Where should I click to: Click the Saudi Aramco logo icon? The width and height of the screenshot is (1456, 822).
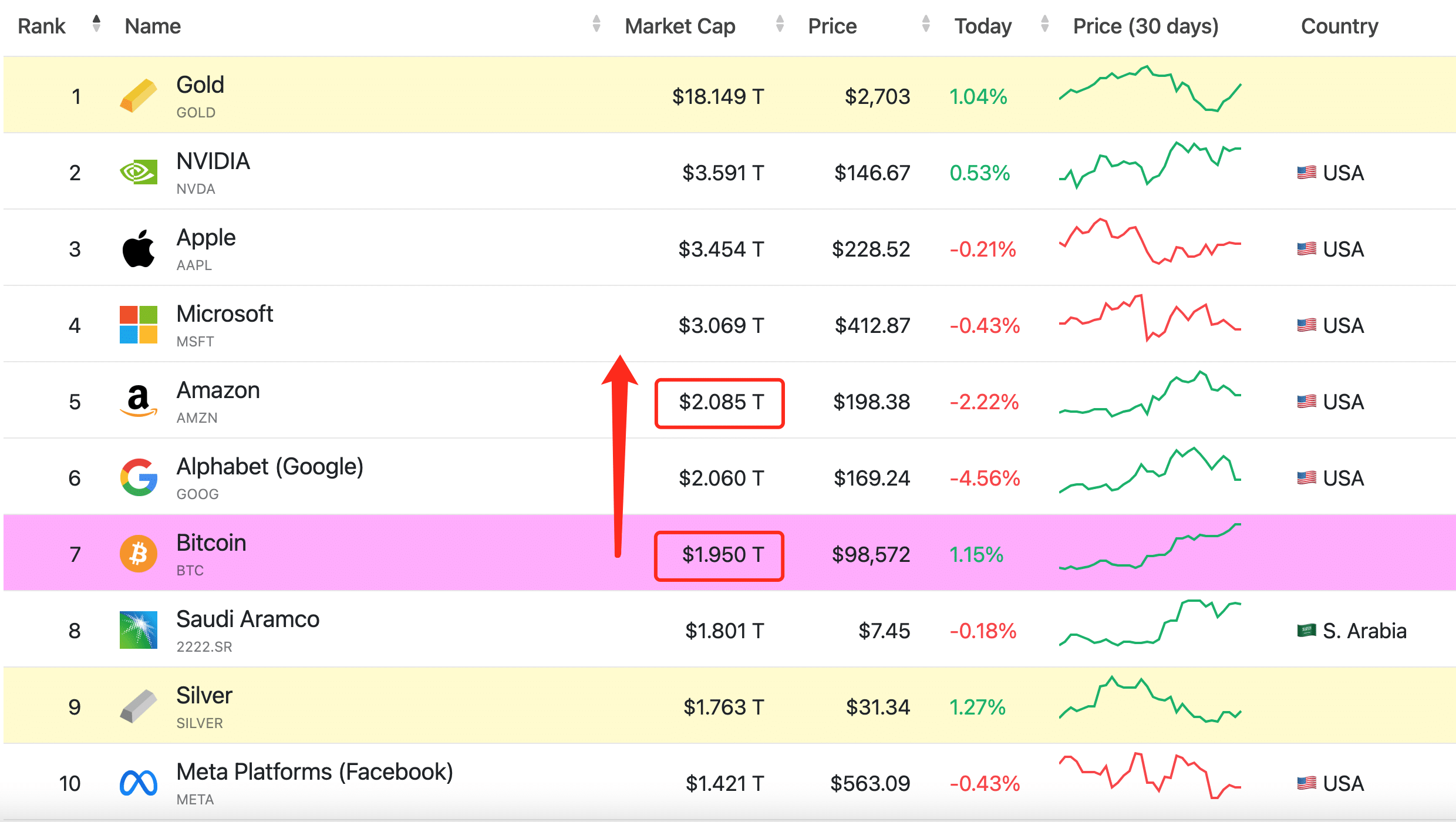point(139,630)
